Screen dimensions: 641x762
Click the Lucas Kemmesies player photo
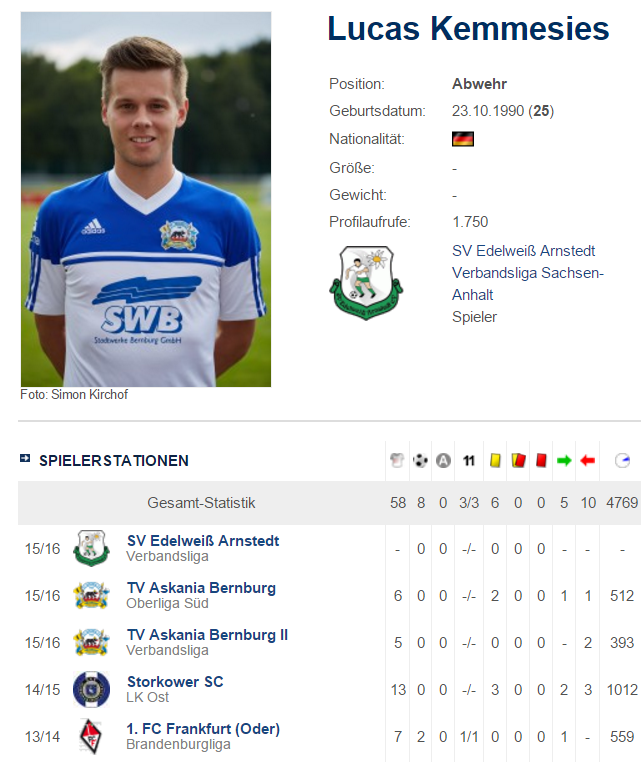click(146, 199)
